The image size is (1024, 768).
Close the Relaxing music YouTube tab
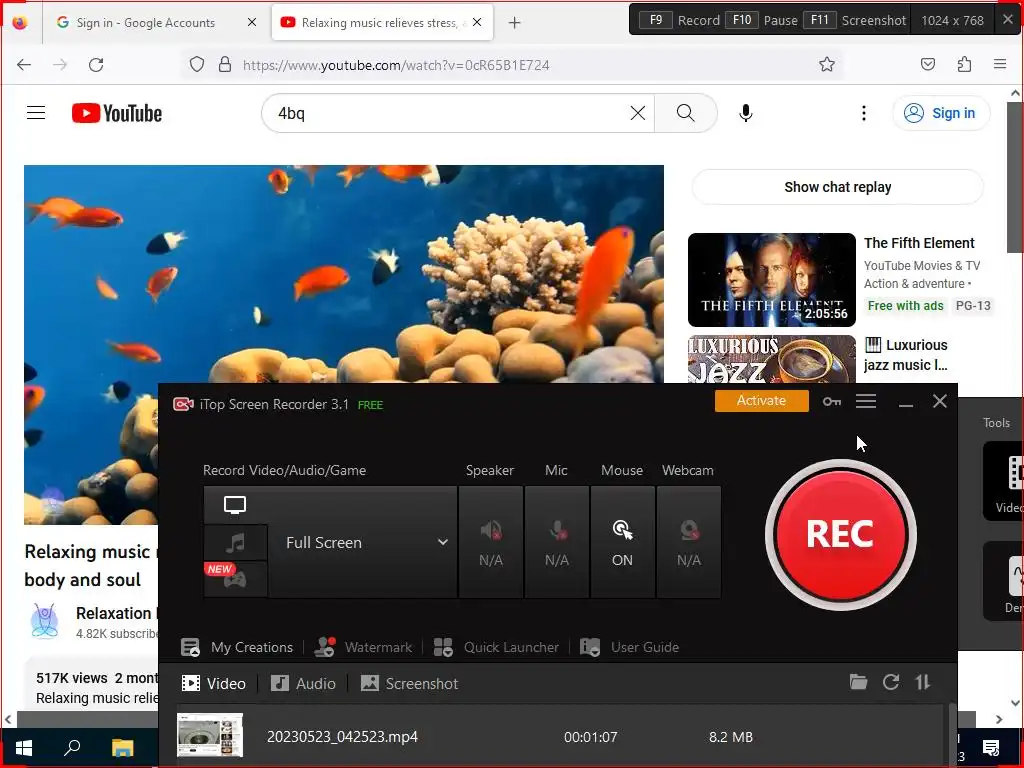tap(477, 22)
